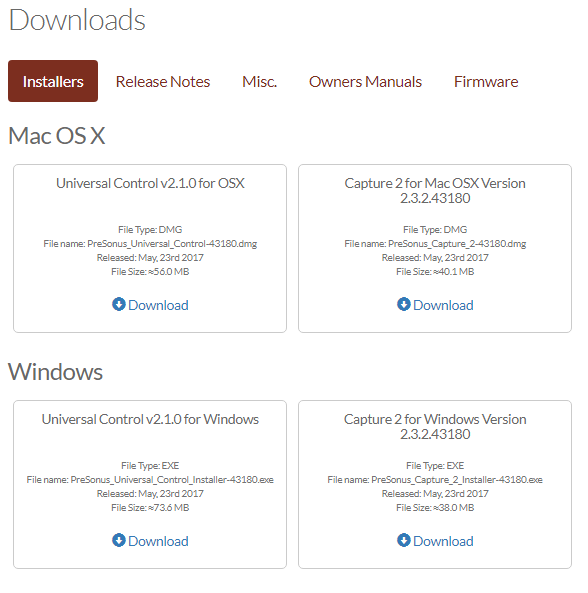Select the Firmware tab

pyautogui.click(x=486, y=82)
